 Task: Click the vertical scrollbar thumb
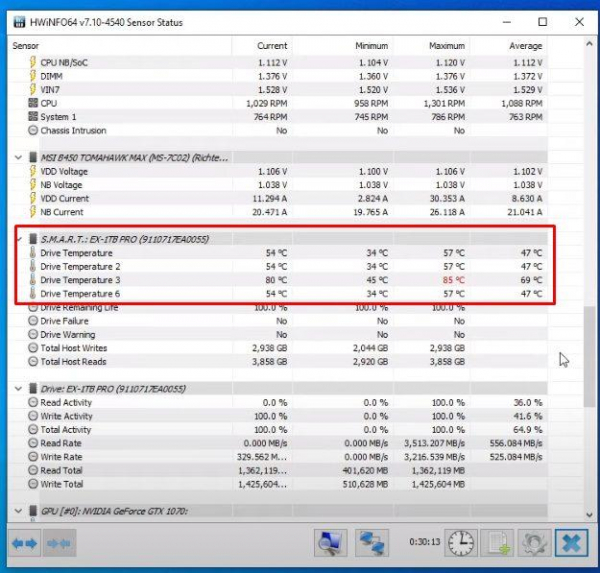589,357
